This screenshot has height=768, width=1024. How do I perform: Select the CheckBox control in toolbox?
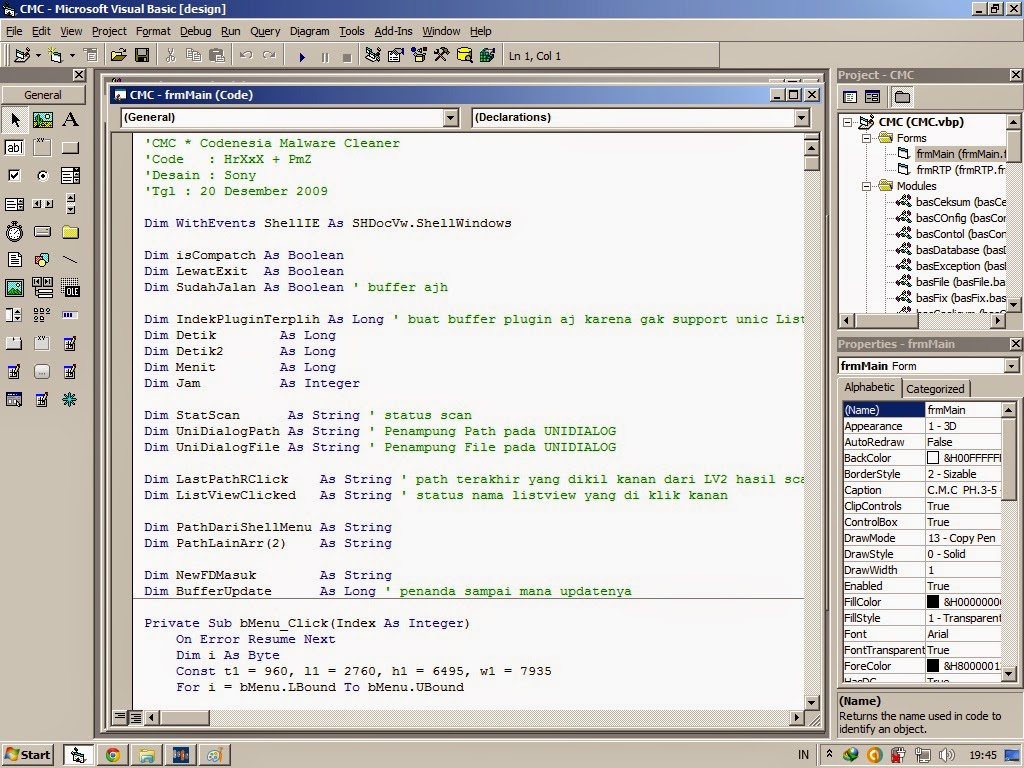click(14, 176)
